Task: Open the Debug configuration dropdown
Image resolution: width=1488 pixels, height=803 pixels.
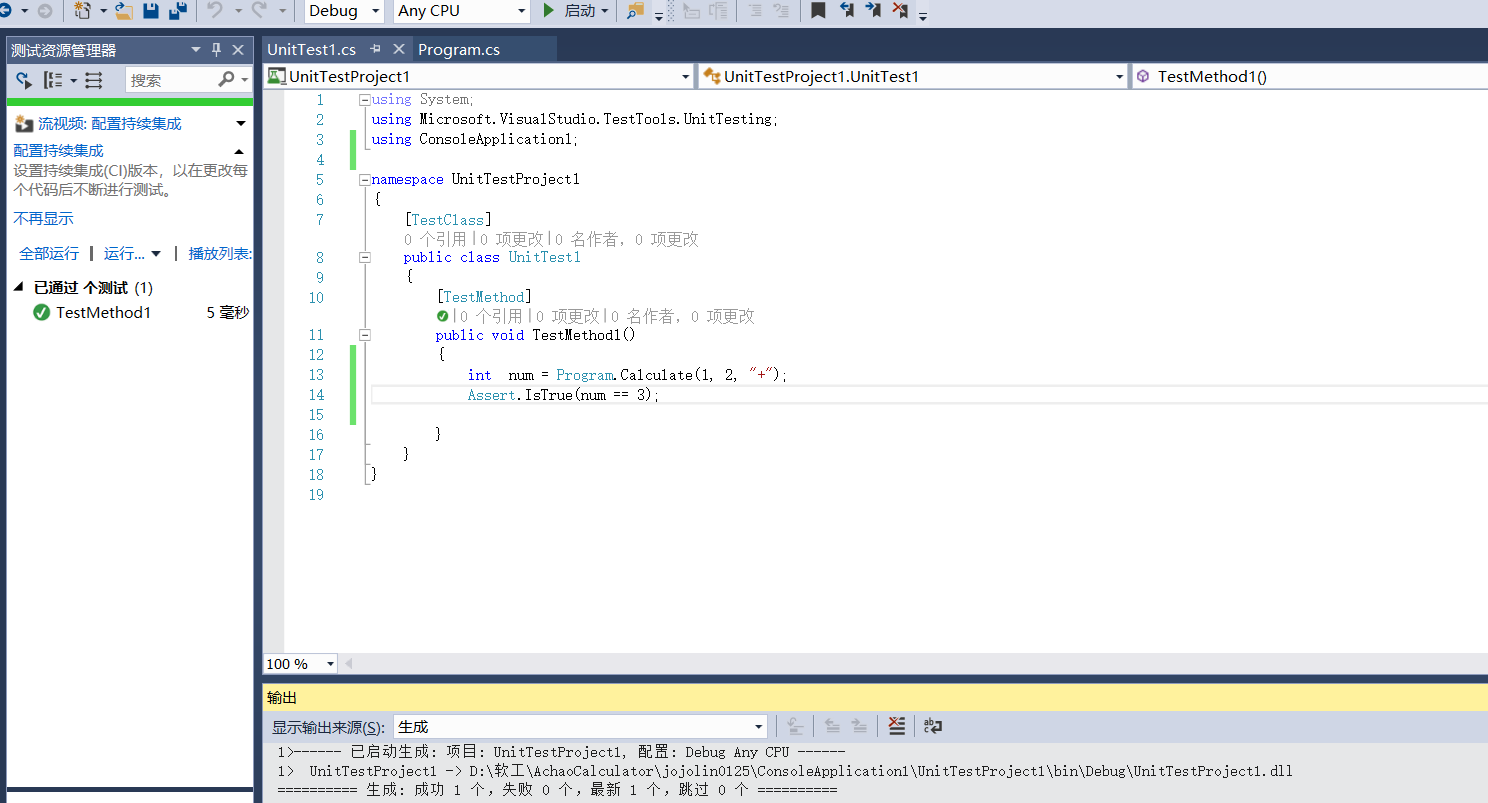Action: [x=376, y=11]
